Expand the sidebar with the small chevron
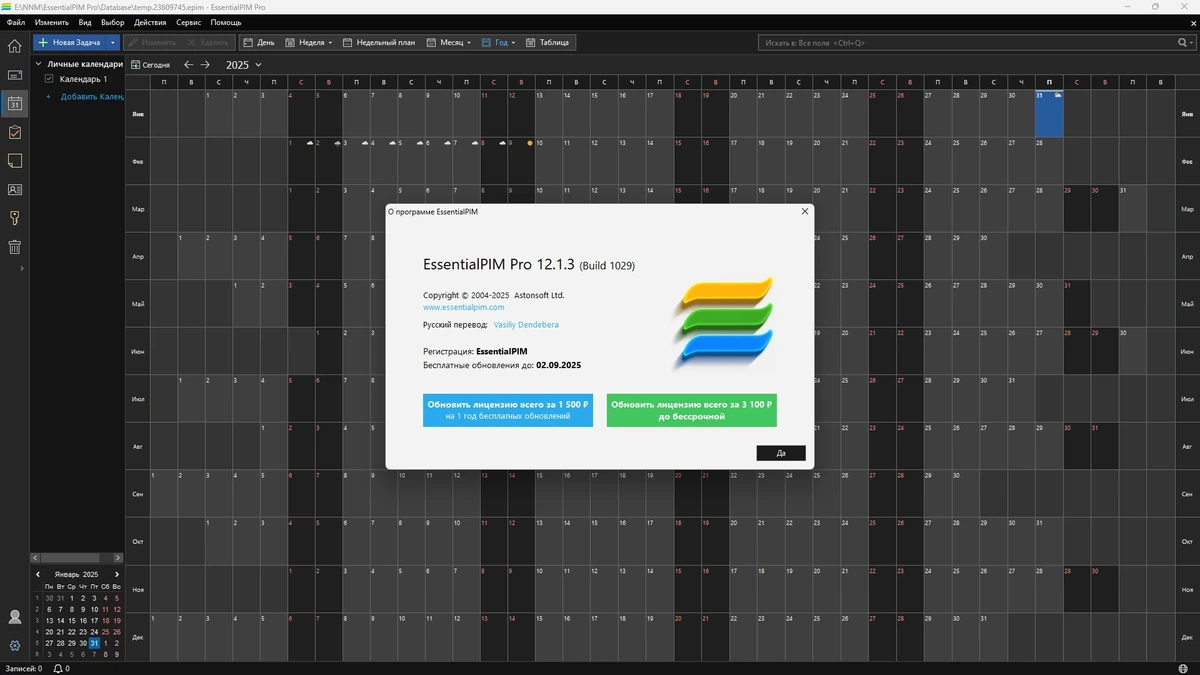Viewport: 1200px width, 675px height. [22, 269]
